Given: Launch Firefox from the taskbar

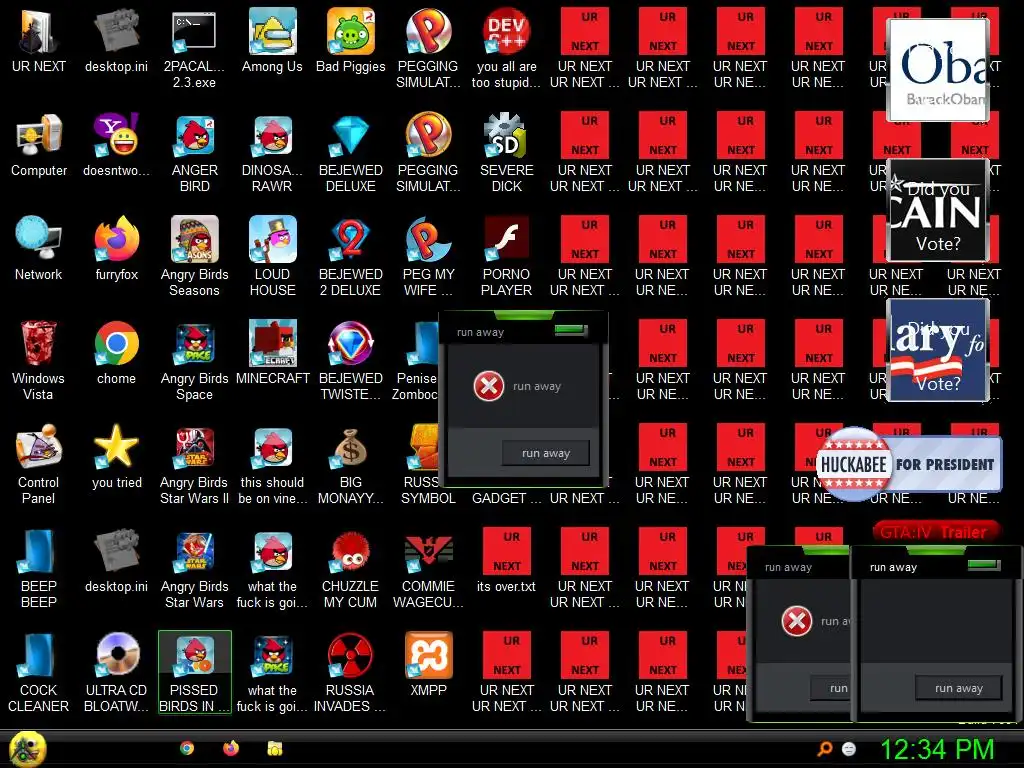Looking at the screenshot, I should click(x=231, y=748).
